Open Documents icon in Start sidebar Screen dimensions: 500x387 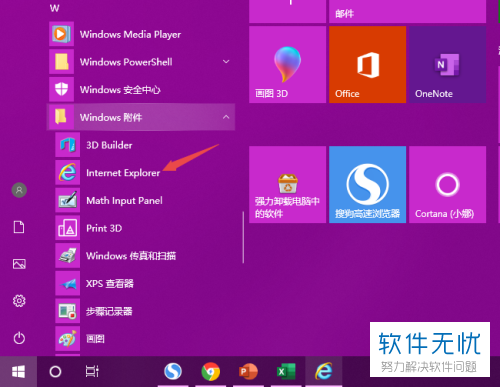[19, 227]
